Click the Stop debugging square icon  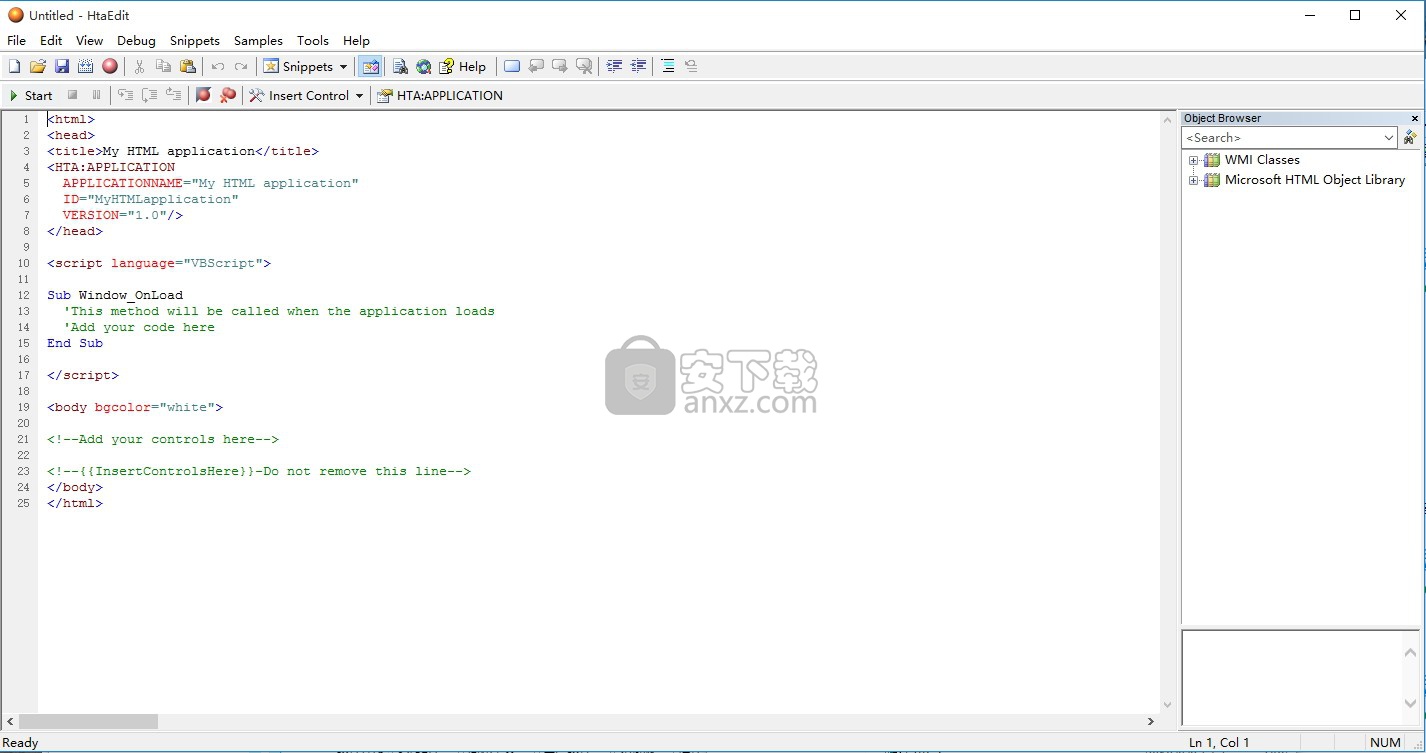point(72,96)
